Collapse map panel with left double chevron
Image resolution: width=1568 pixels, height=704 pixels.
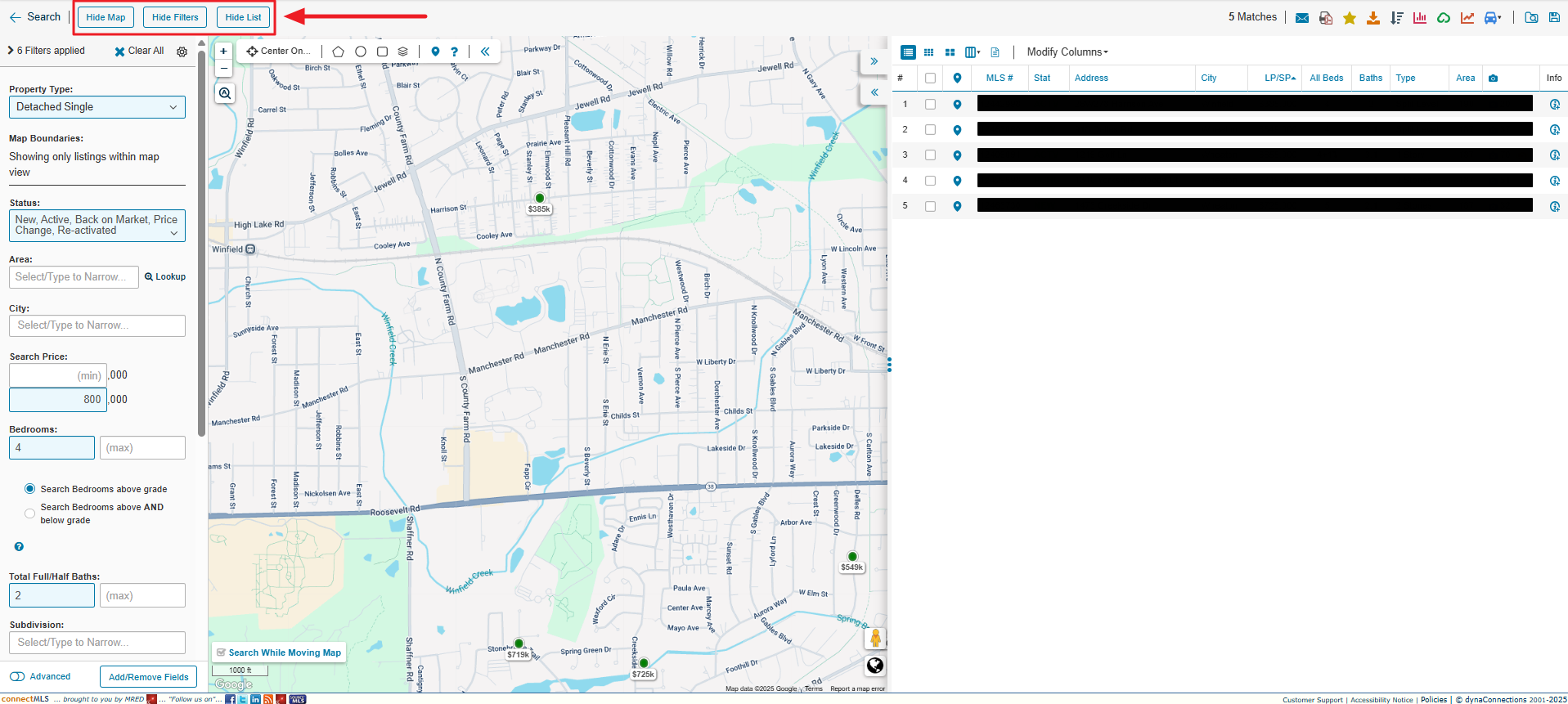point(874,92)
